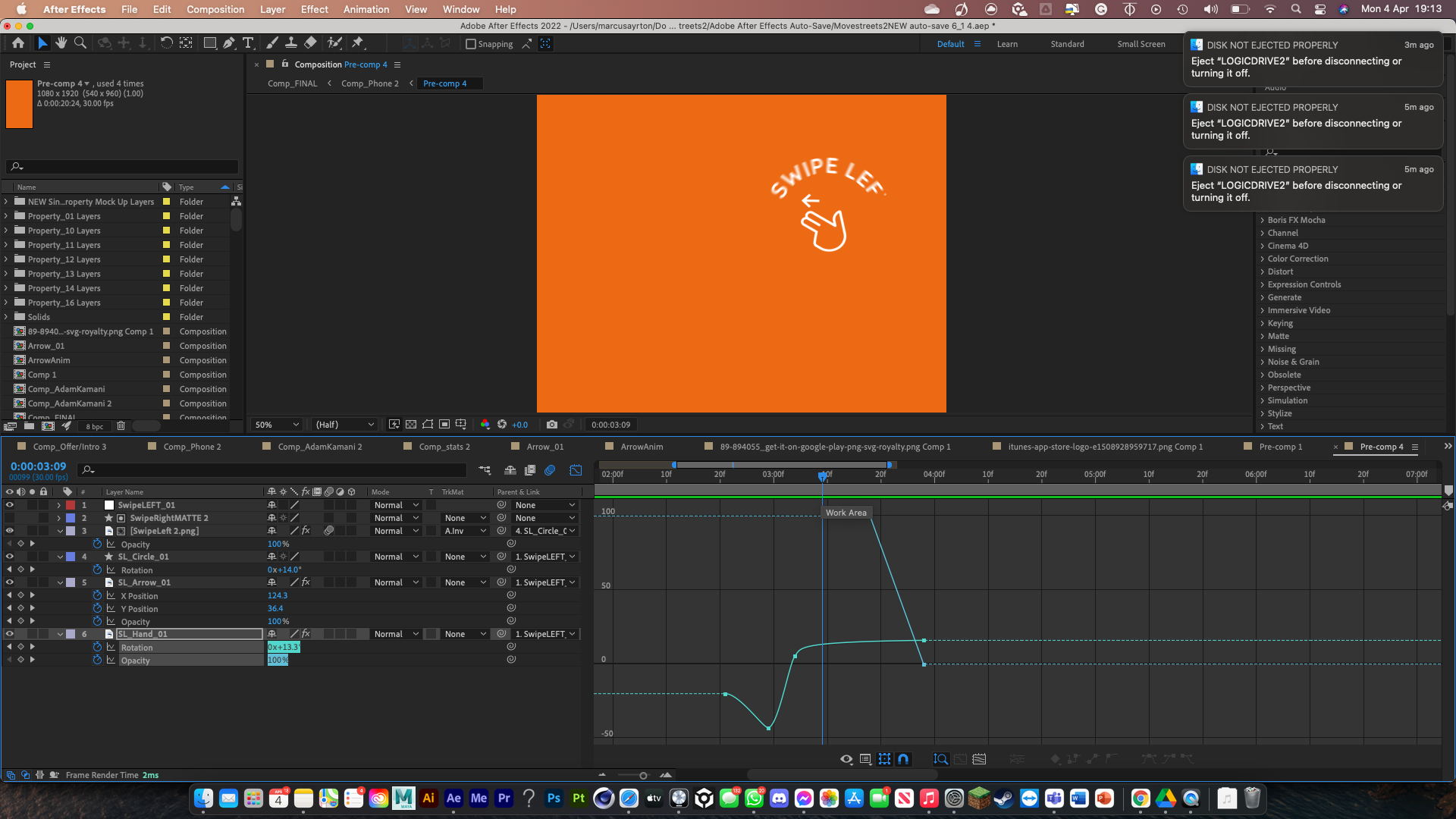Create new folder in Project panel
Screen dimensions: 1456x819
[x=29, y=426]
